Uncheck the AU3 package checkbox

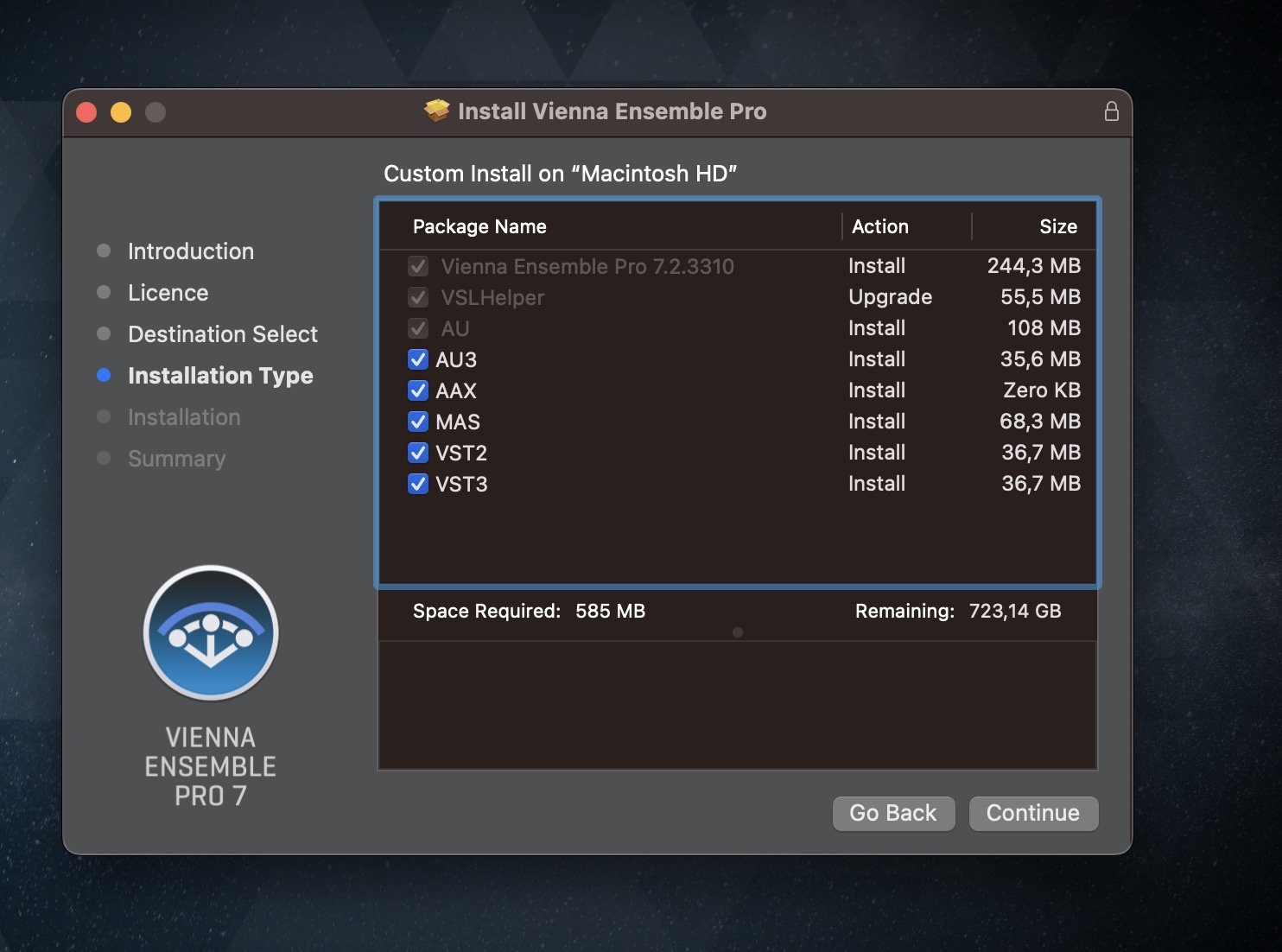418,359
